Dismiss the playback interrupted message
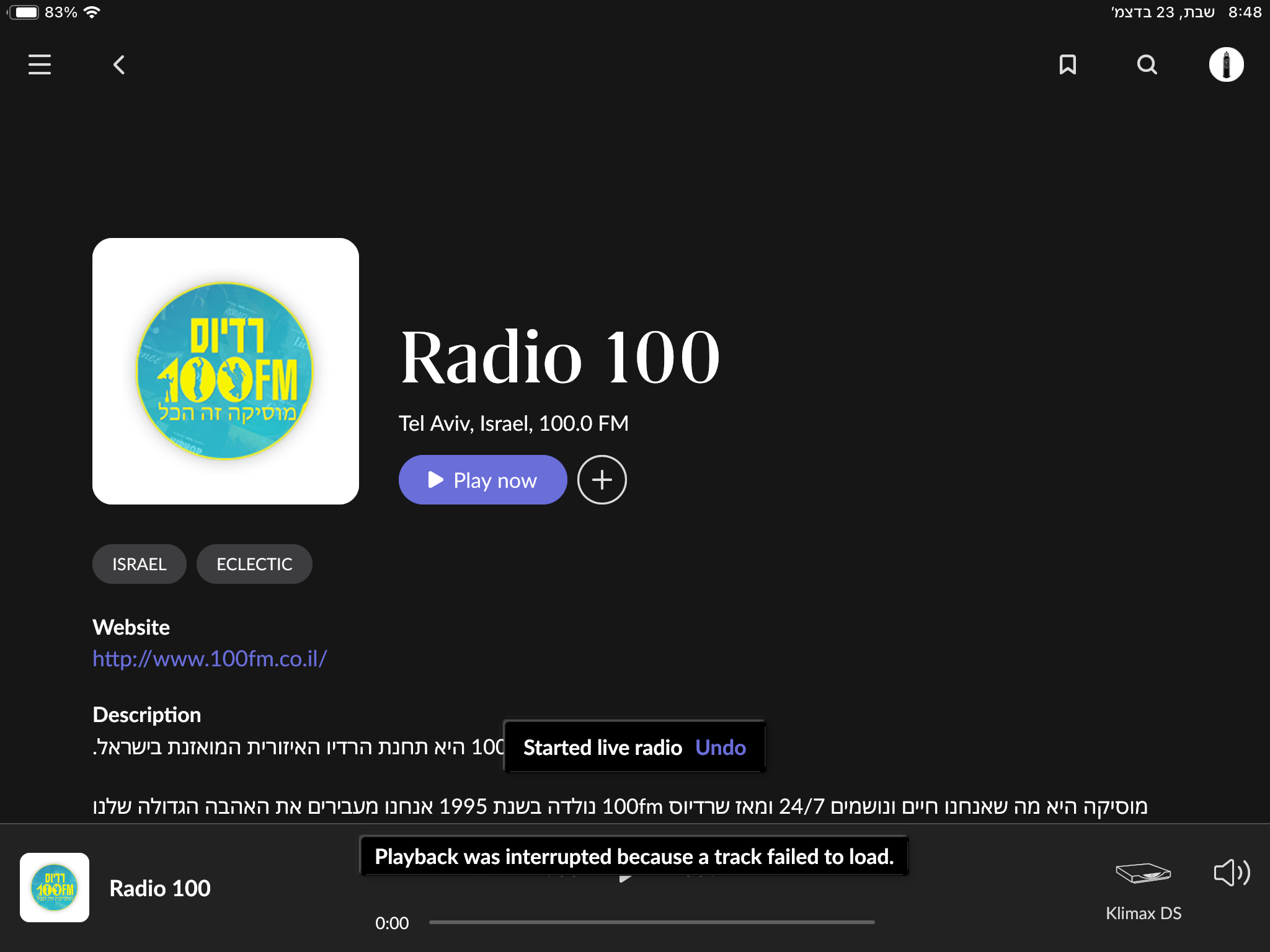The width and height of the screenshot is (1270, 952). 634,856
